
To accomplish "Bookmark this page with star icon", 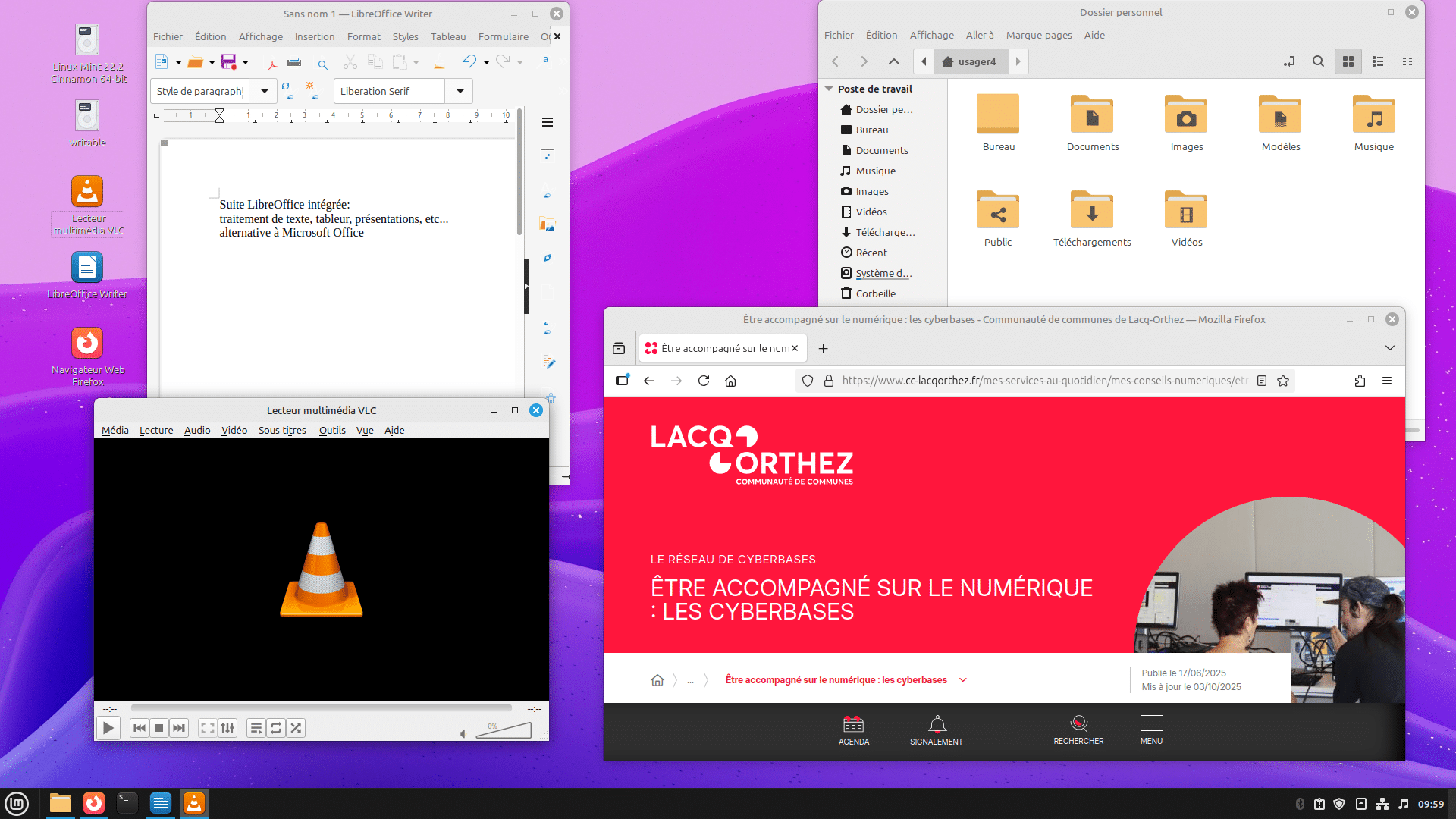I will click(1283, 381).
